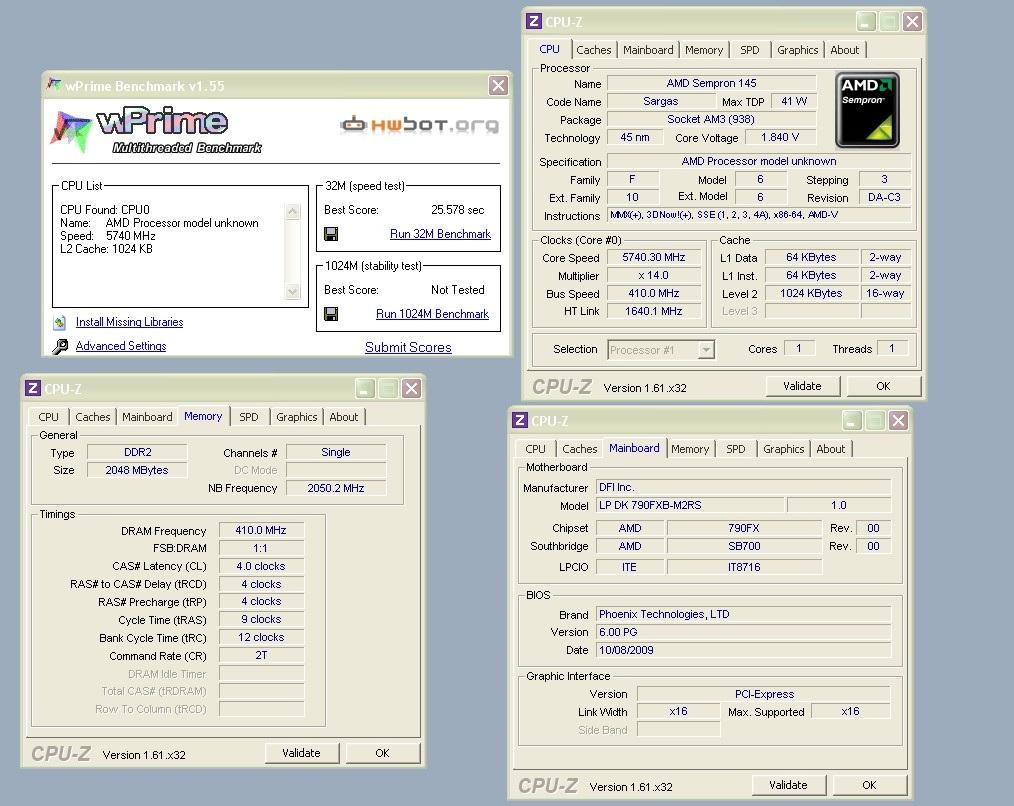The height and width of the screenshot is (806, 1014).
Task: Click OK in CPU-Z CPU window
Action: (883, 386)
